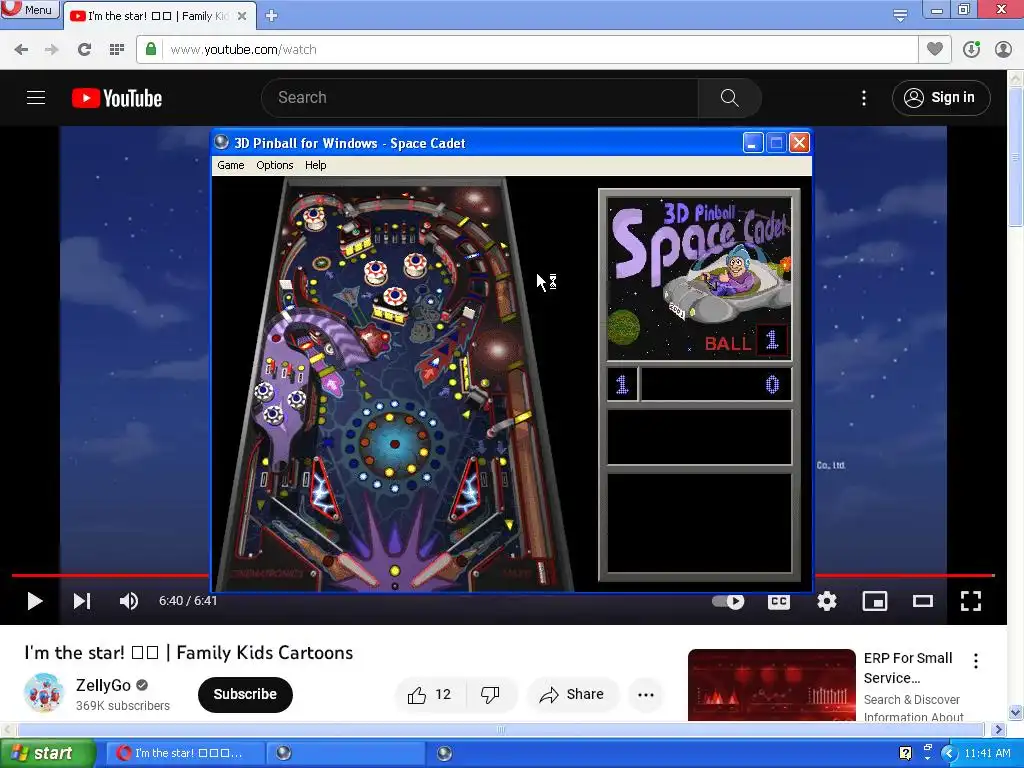This screenshot has height=768, width=1024.
Task: Open ERP ad three-dot options menu
Action: 976,661
